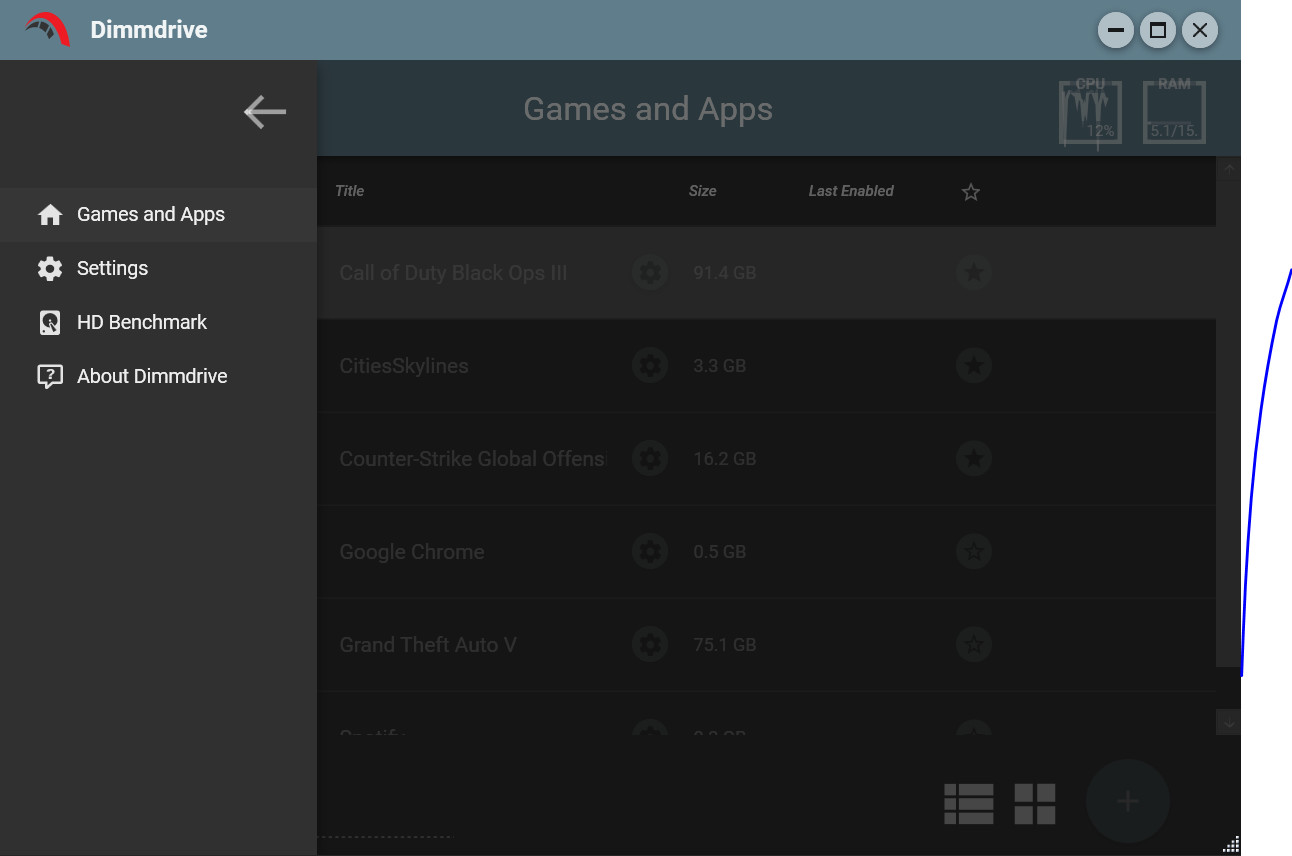This screenshot has height=856, width=1292.
Task: Select the Games and Apps home icon
Action: pos(48,214)
